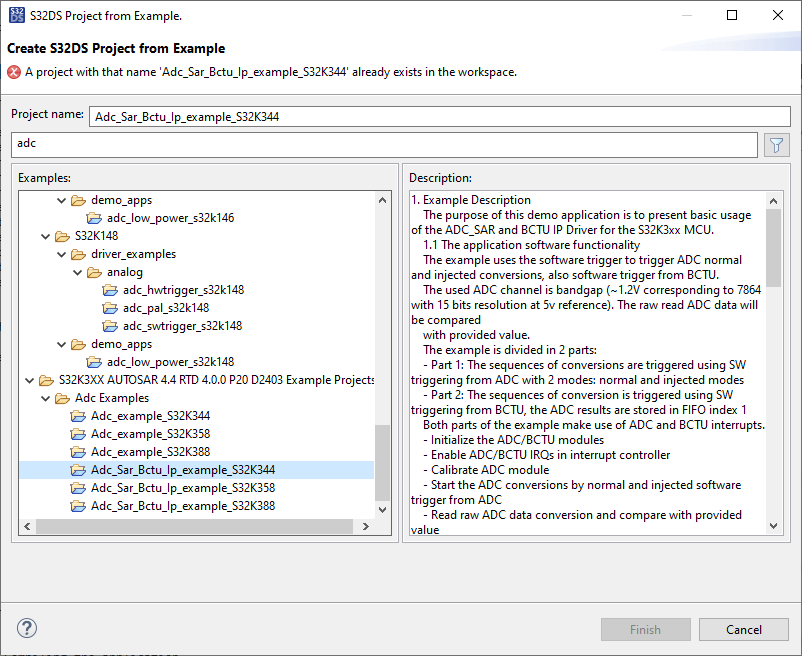The image size is (802, 656).
Task: Select adc_swtrigger_s32k148 example
Action: [x=182, y=326]
